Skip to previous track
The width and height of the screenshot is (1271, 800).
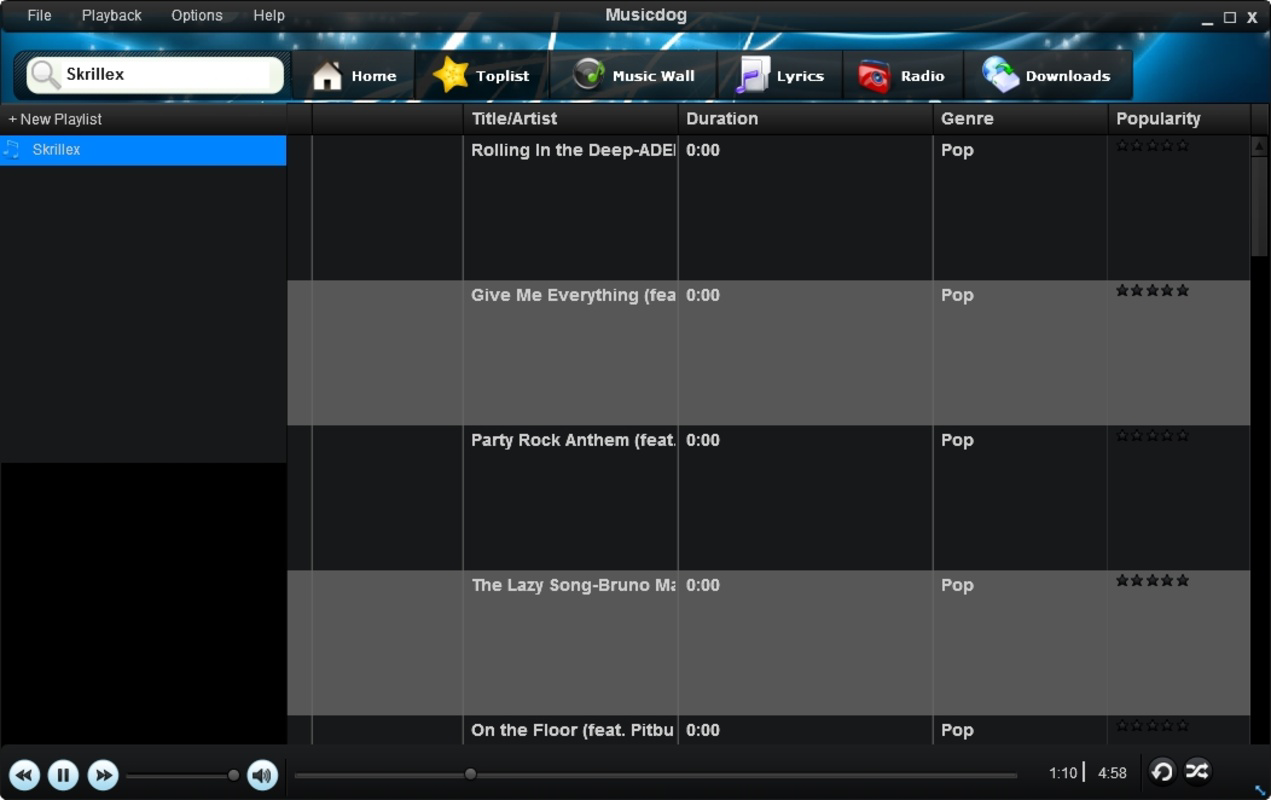(25, 774)
